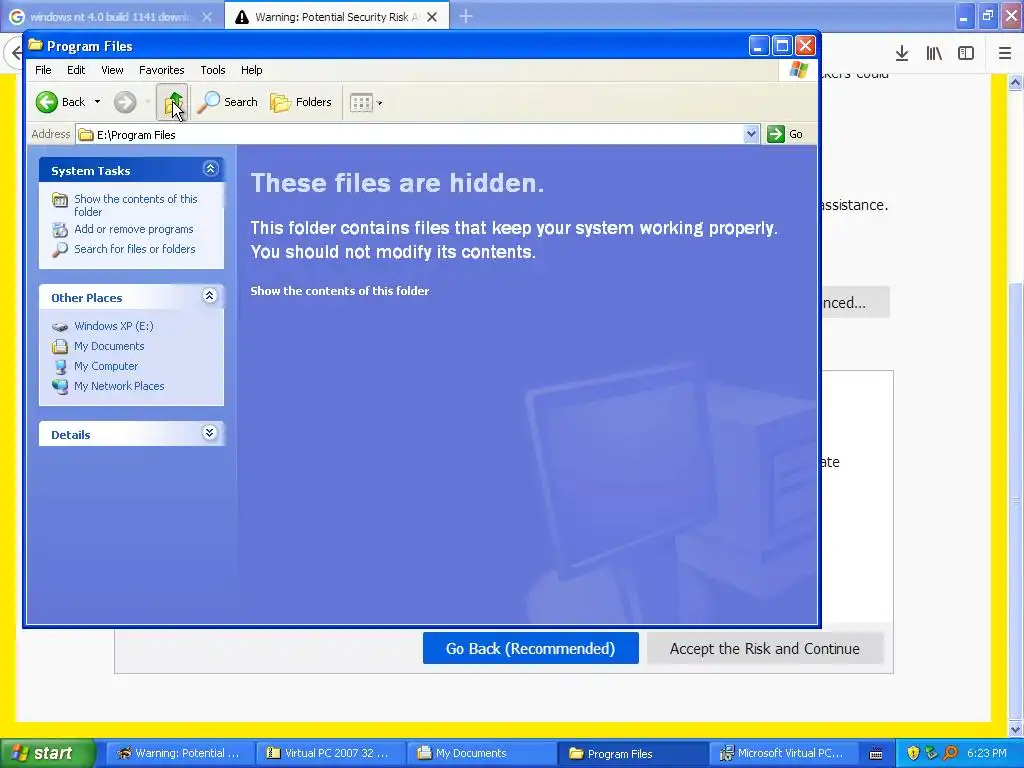
Task: Expand the address bar dropdown arrow
Action: [x=751, y=134]
